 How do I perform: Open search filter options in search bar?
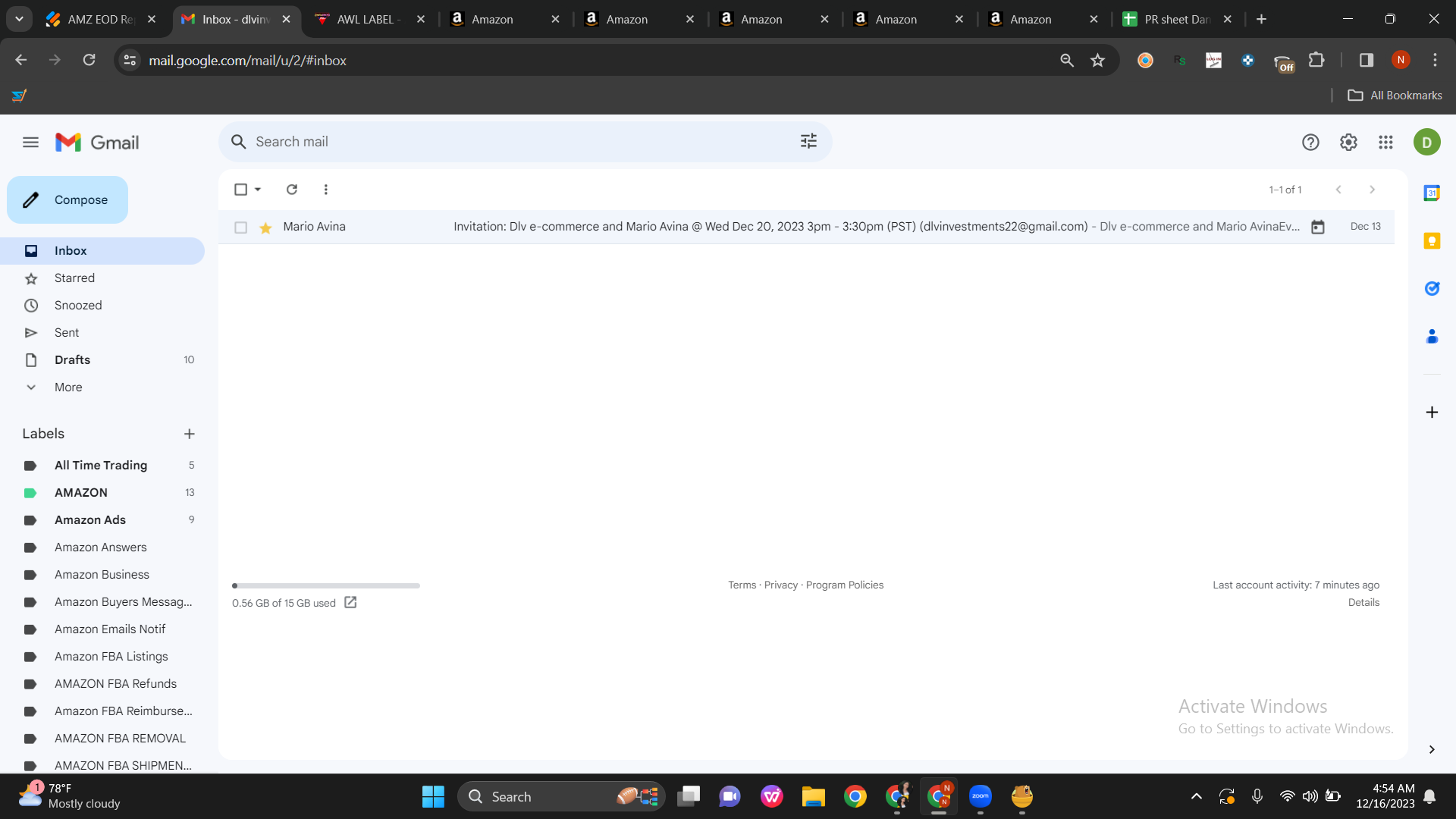(x=808, y=142)
